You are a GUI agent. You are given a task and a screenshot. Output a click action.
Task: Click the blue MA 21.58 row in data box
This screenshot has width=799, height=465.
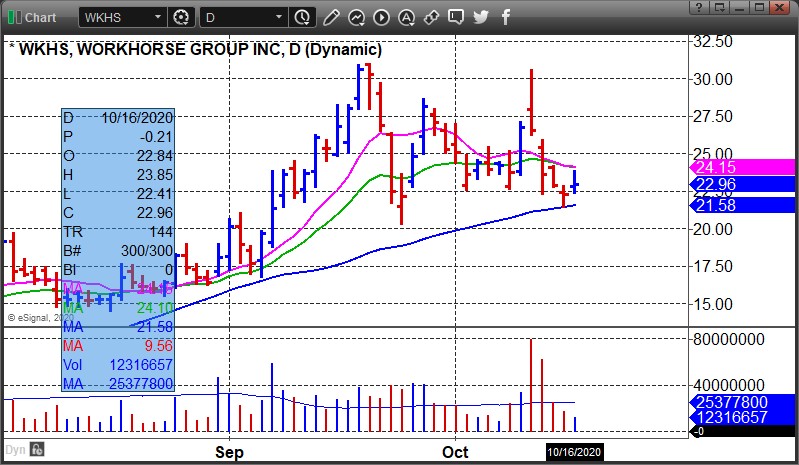118,326
